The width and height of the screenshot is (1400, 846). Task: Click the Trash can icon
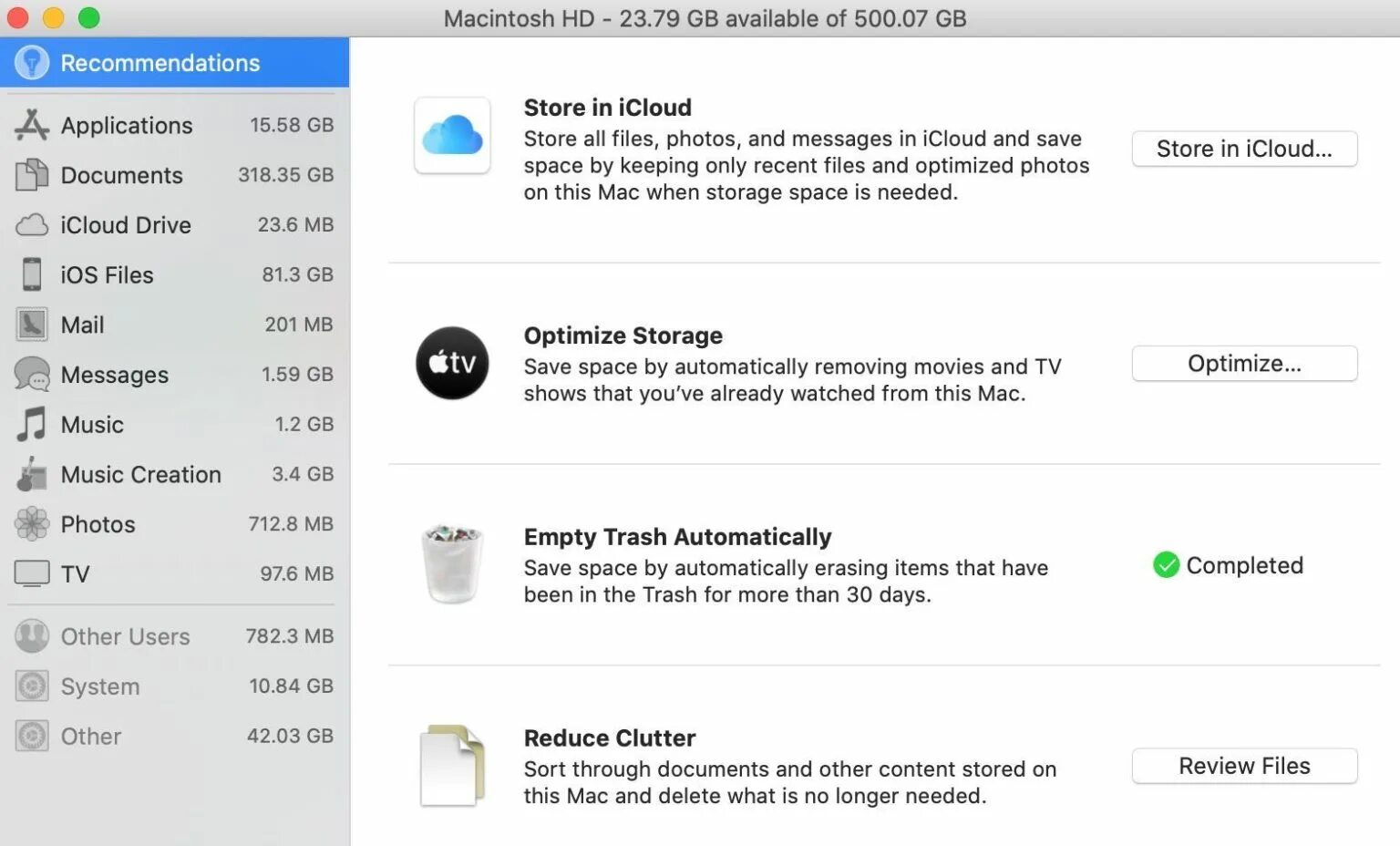point(452,564)
